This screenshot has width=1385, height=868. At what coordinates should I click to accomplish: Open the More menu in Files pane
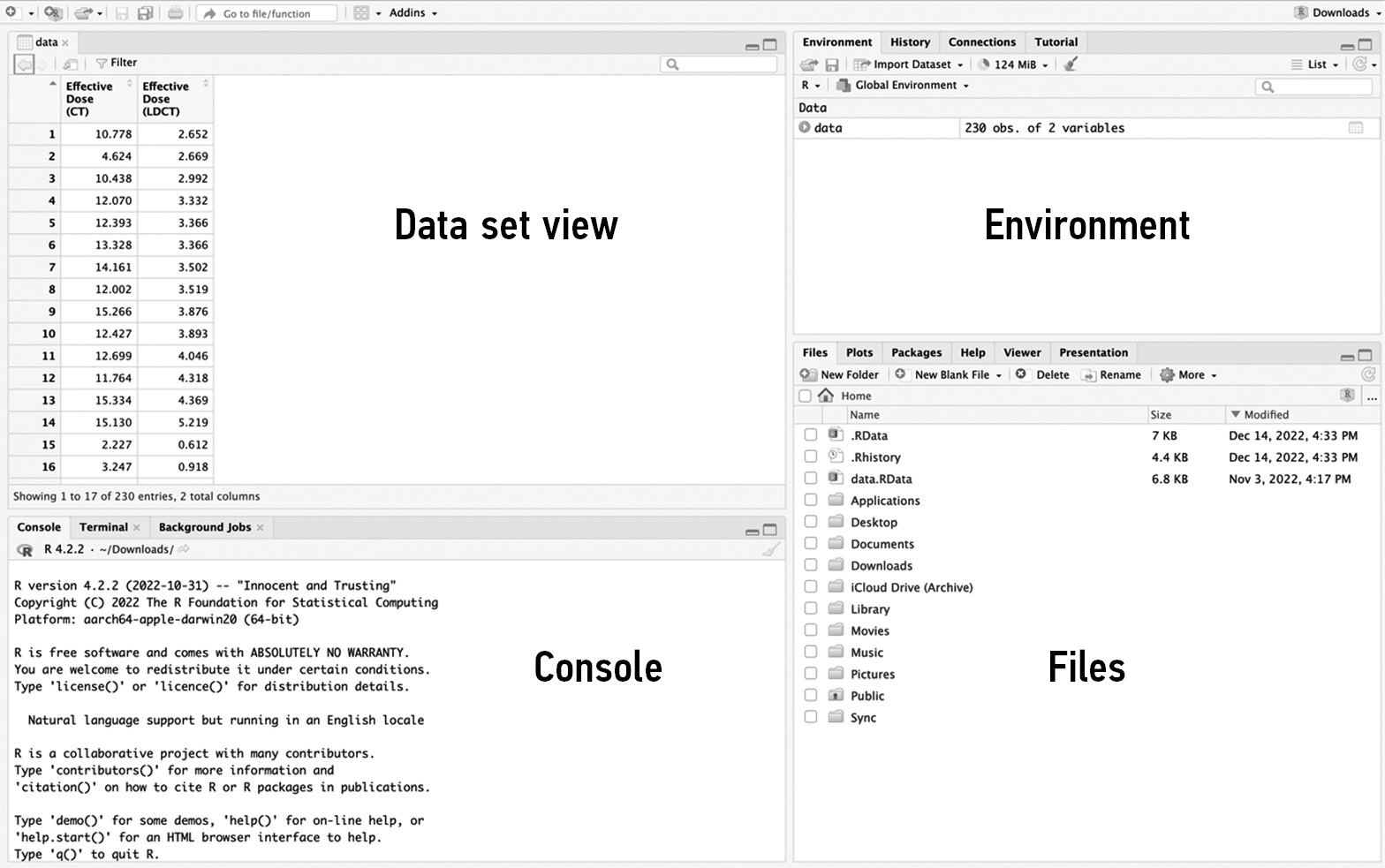click(x=1189, y=374)
